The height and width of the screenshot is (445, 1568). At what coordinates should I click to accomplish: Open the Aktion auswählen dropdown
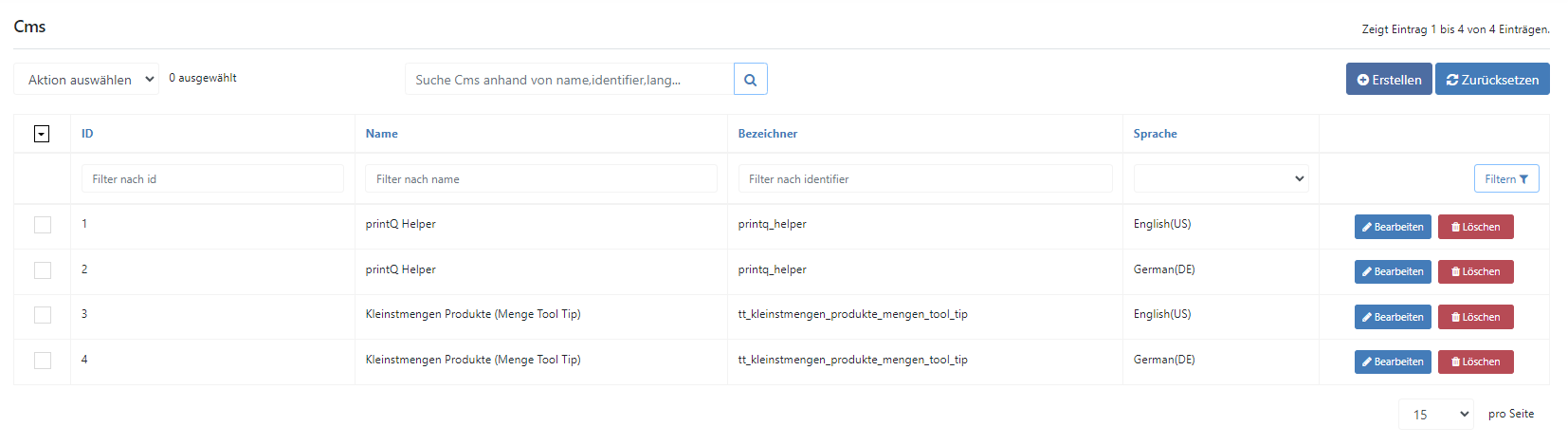click(x=86, y=80)
